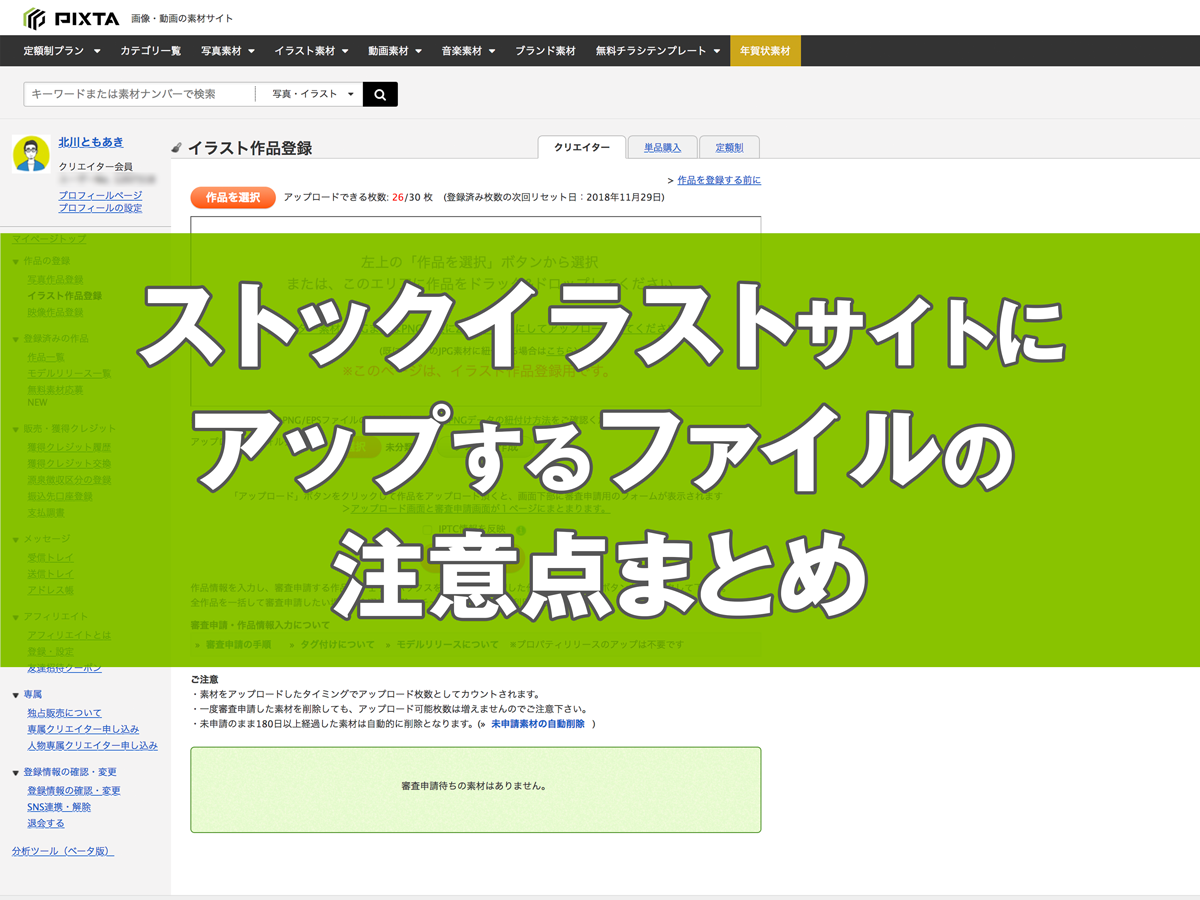
Task: Open the 動画素材 dropdown menu
Action: click(395, 51)
